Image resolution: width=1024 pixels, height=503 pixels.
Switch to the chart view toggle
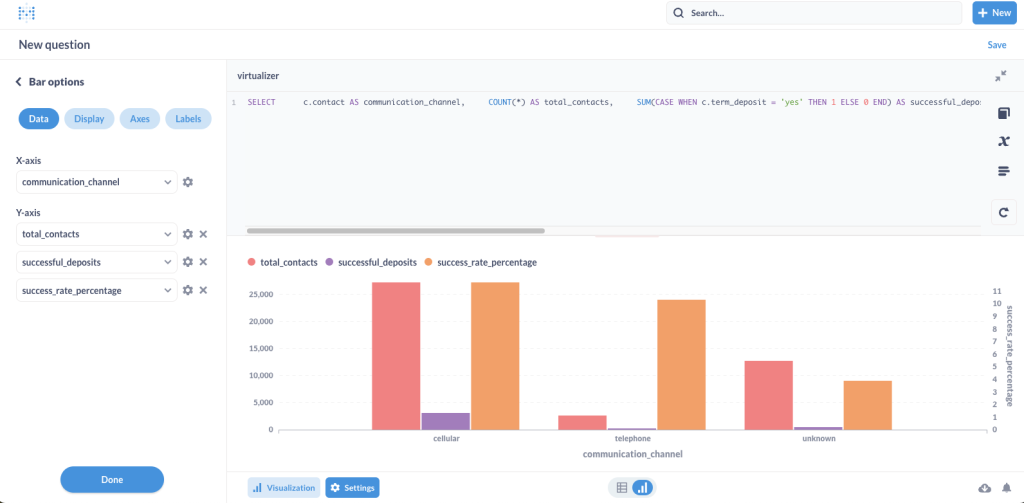(x=643, y=488)
